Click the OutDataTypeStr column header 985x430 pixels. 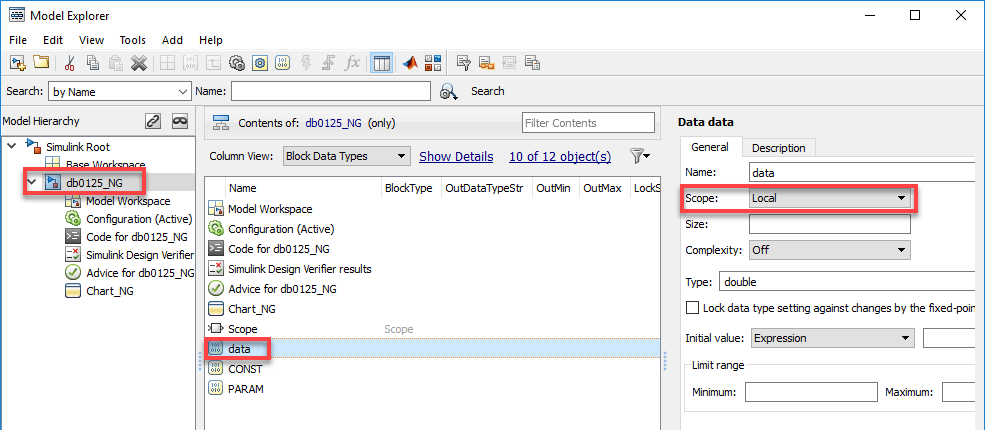point(484,188)
